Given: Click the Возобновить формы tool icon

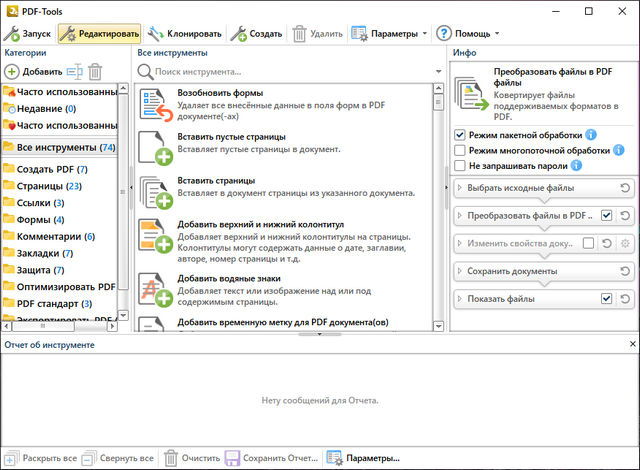Looking at the screenshot, I should 155,105.
